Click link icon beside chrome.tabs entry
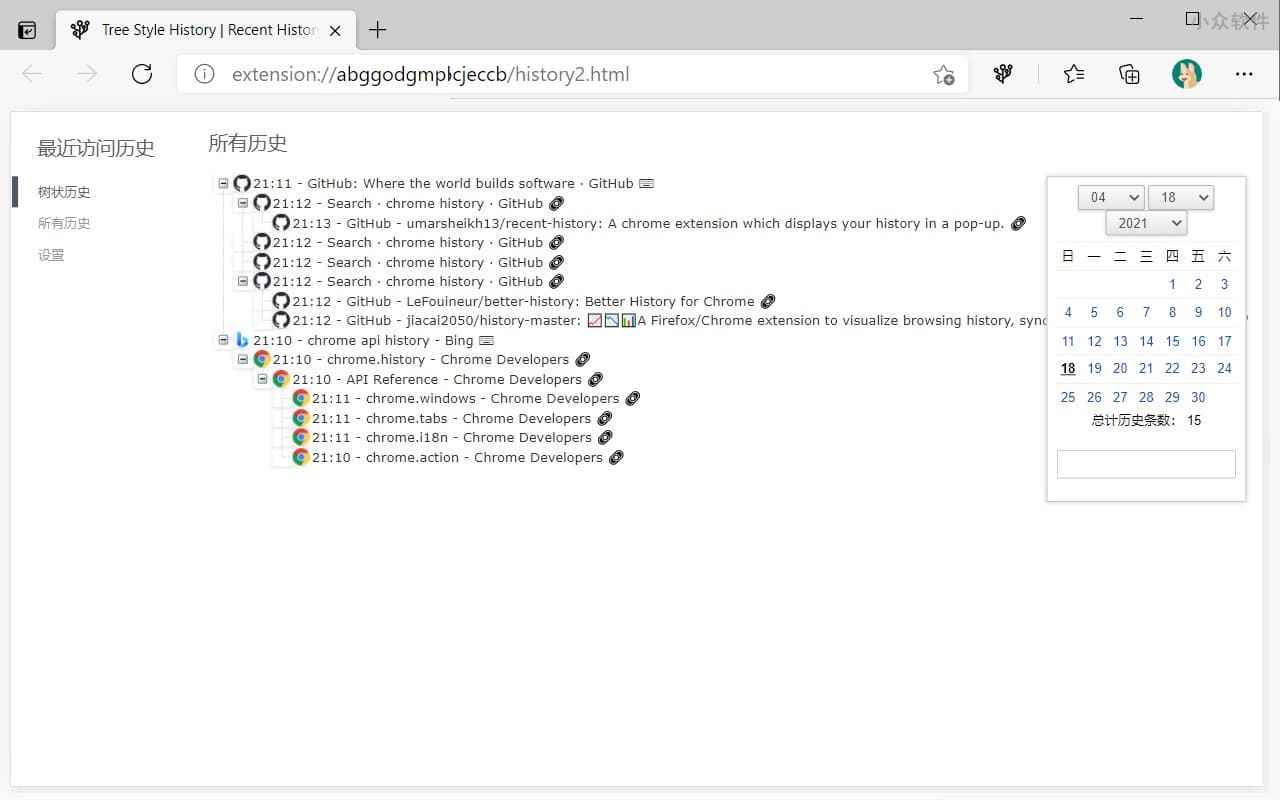Image resolution: width=1280 pixels, height=800 pixels. click(604, 418)
